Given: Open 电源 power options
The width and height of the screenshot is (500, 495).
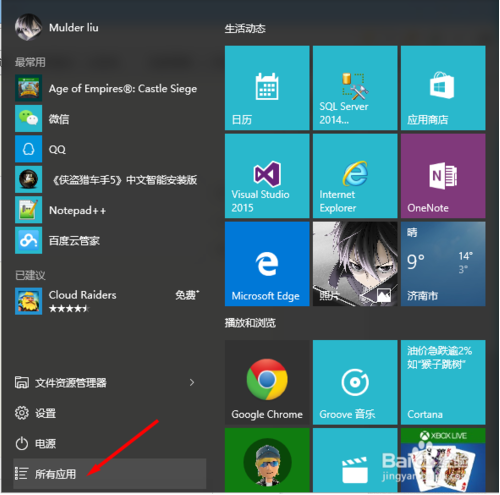Looking at the screenshot, I should tap(110, 444).
